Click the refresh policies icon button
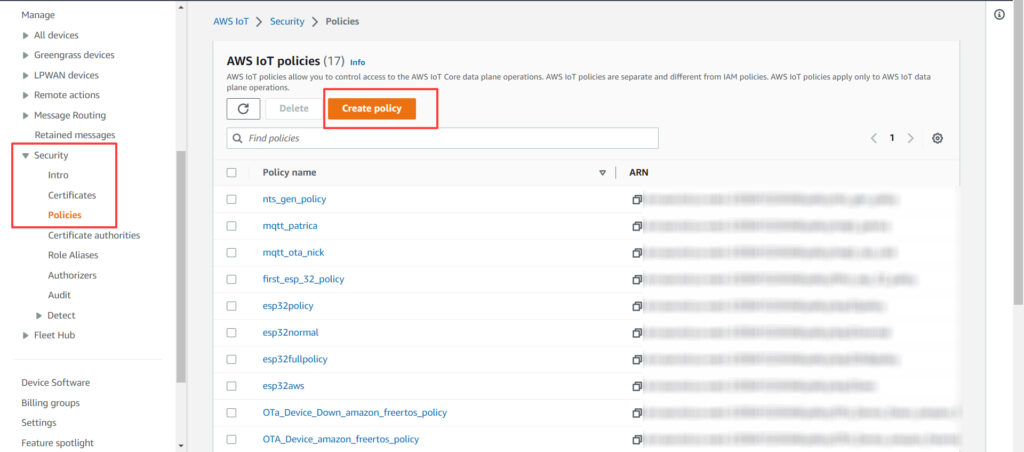 click(x=243, y=109)
